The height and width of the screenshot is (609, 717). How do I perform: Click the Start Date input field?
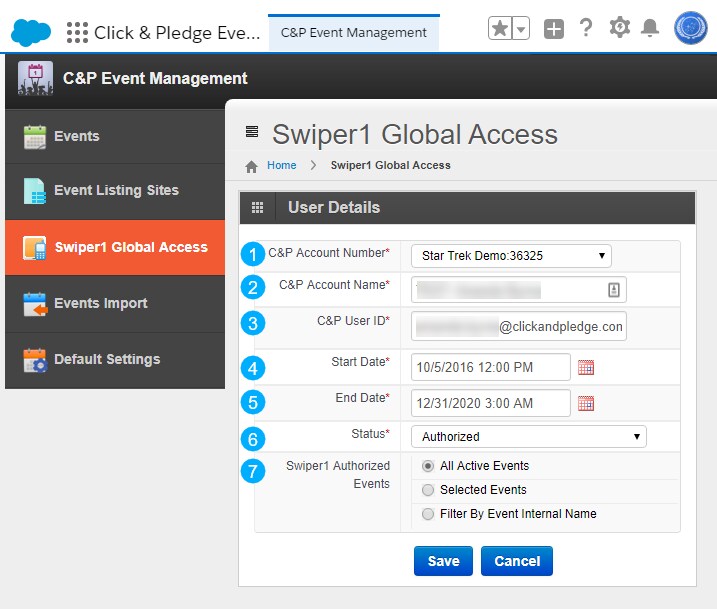coord(491,367)
